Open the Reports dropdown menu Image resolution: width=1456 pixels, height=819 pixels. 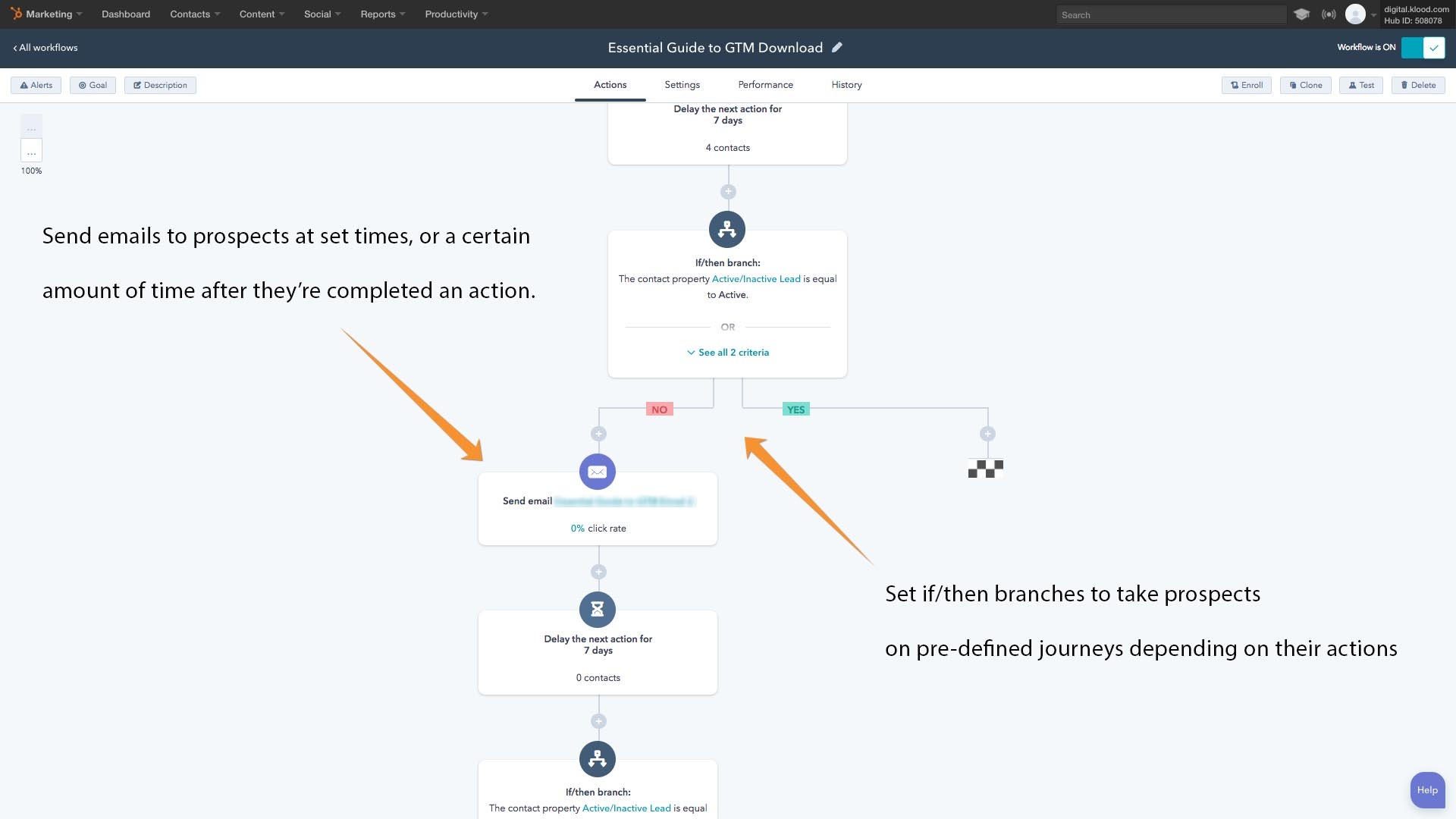[382, 14]
